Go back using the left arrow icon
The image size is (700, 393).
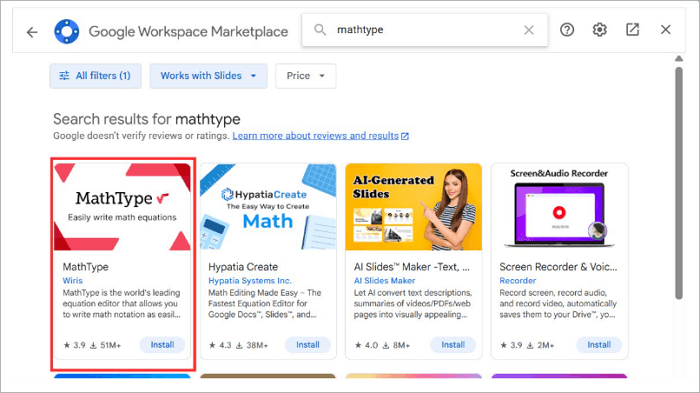click(32, 32)
